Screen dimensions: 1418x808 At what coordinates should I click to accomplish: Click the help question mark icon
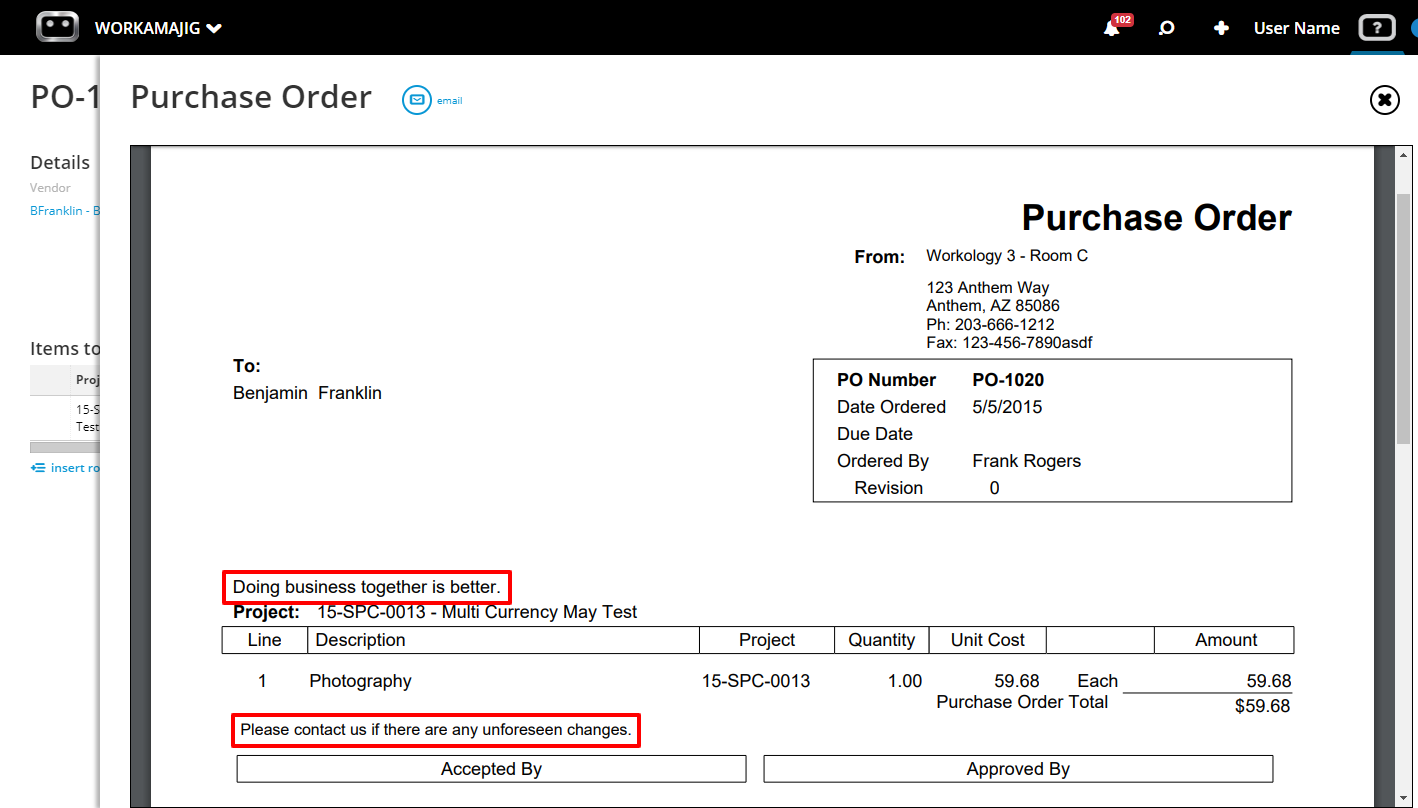tap(1376, 28)
